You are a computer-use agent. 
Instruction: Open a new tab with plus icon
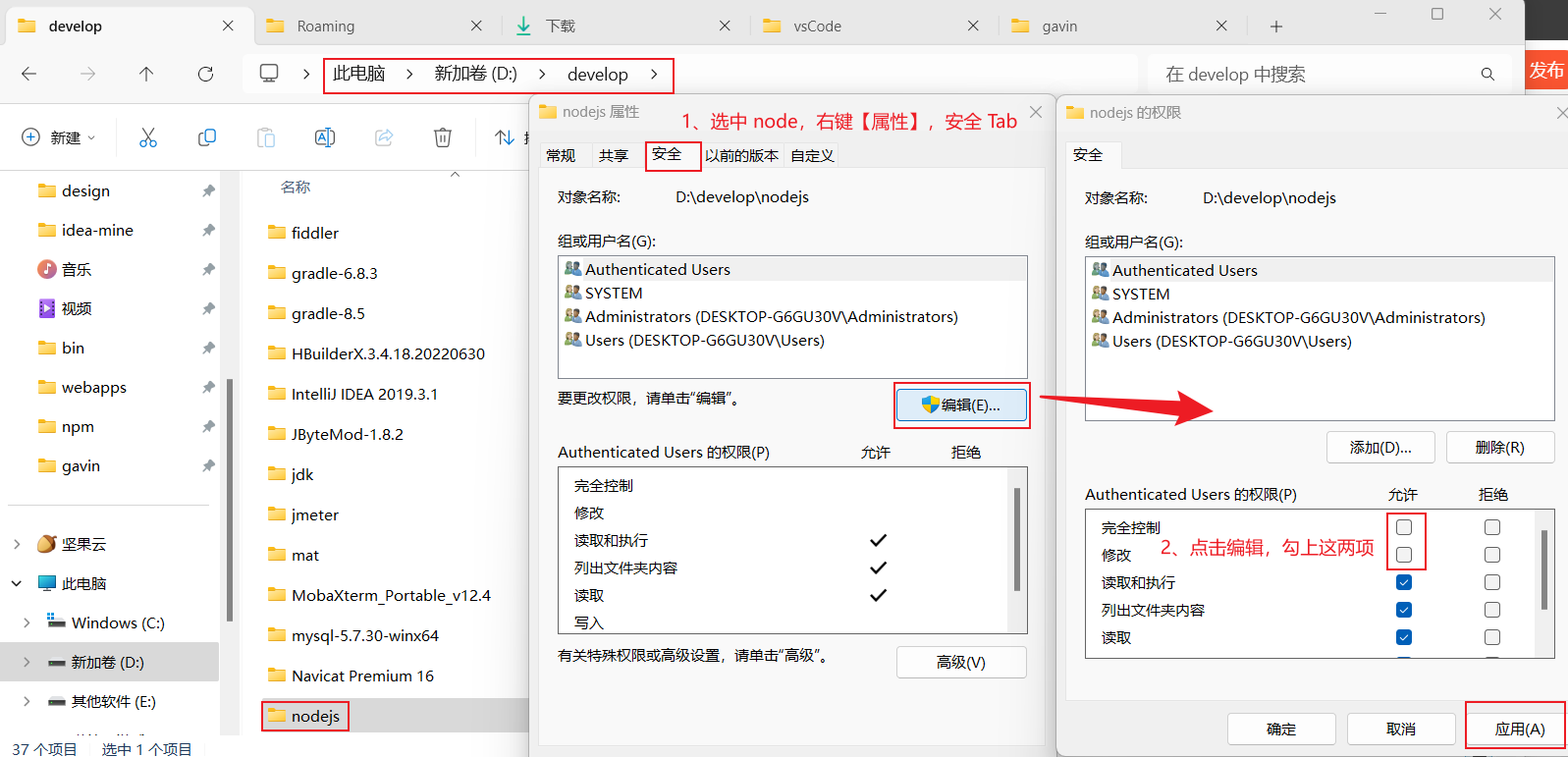coord(1276,27)
